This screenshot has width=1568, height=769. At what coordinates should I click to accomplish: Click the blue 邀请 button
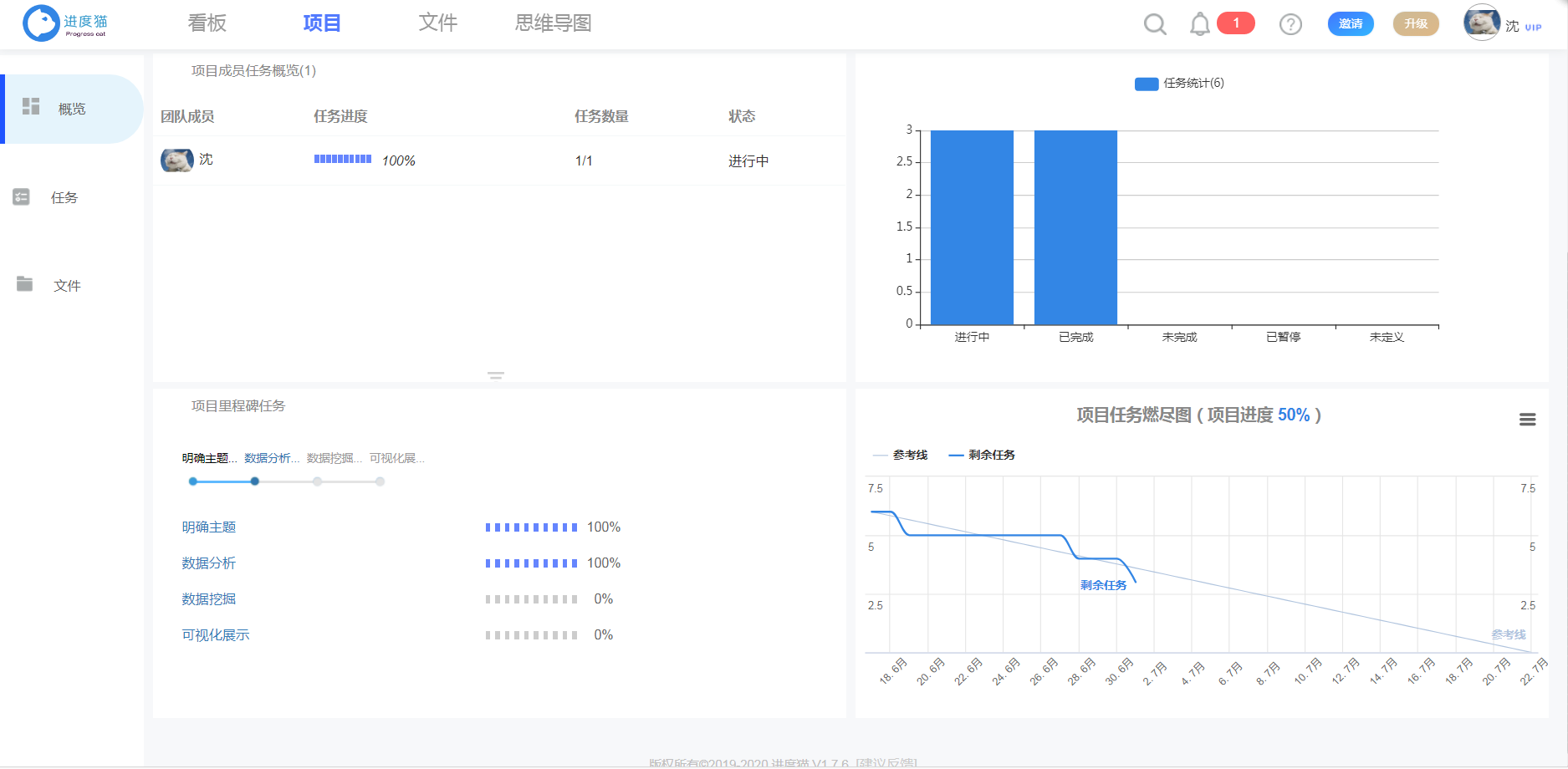tap(1351, 23)
